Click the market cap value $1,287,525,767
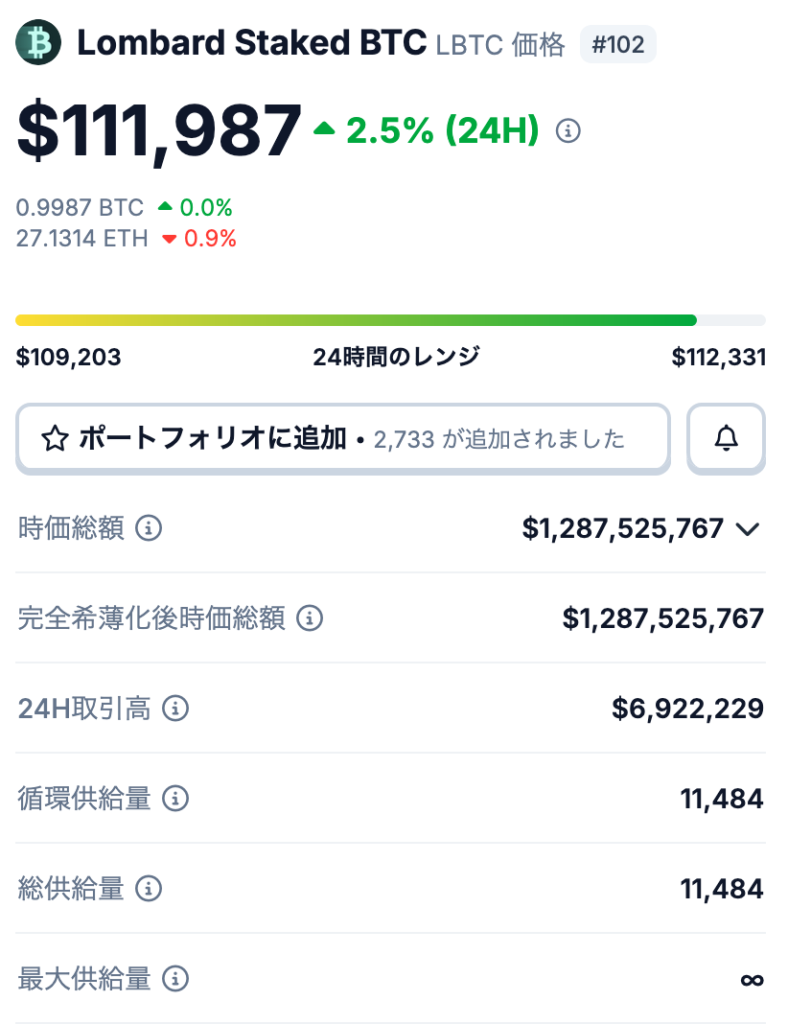This screenshot has height=1024, width=811. click(622, 529)
